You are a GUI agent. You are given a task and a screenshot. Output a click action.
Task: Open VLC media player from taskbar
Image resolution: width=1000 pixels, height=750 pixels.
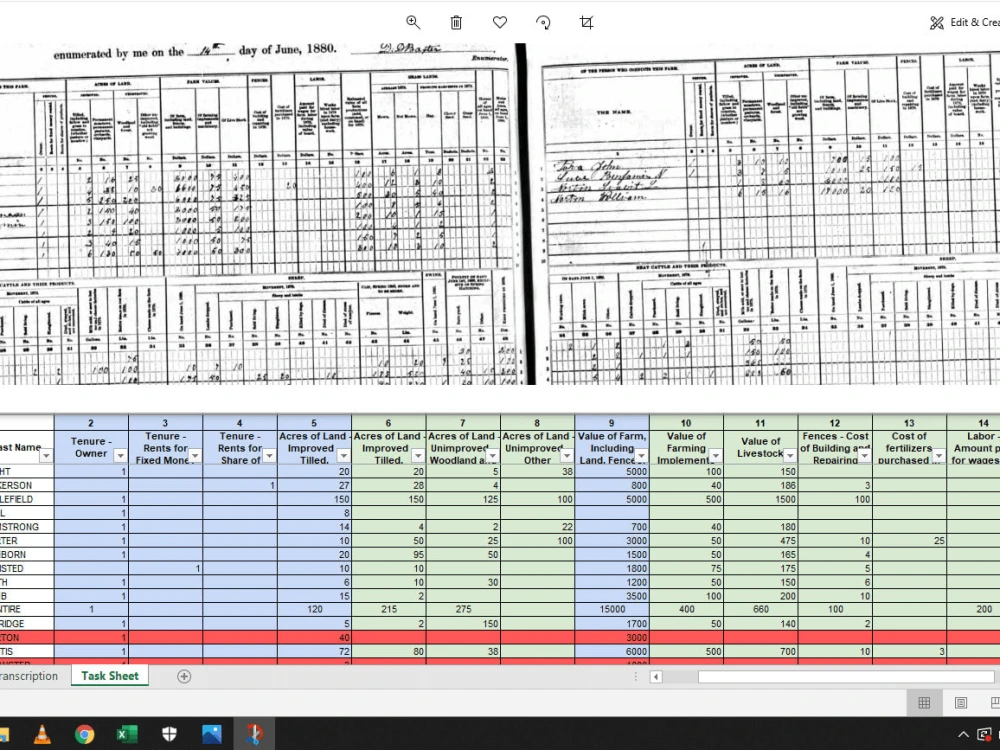(42, 734)
